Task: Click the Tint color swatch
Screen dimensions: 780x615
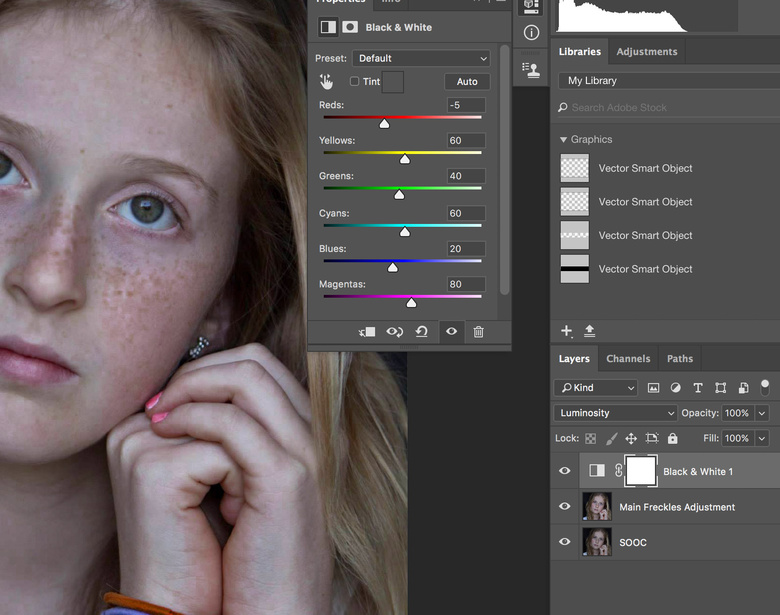Action: (392, 82)
